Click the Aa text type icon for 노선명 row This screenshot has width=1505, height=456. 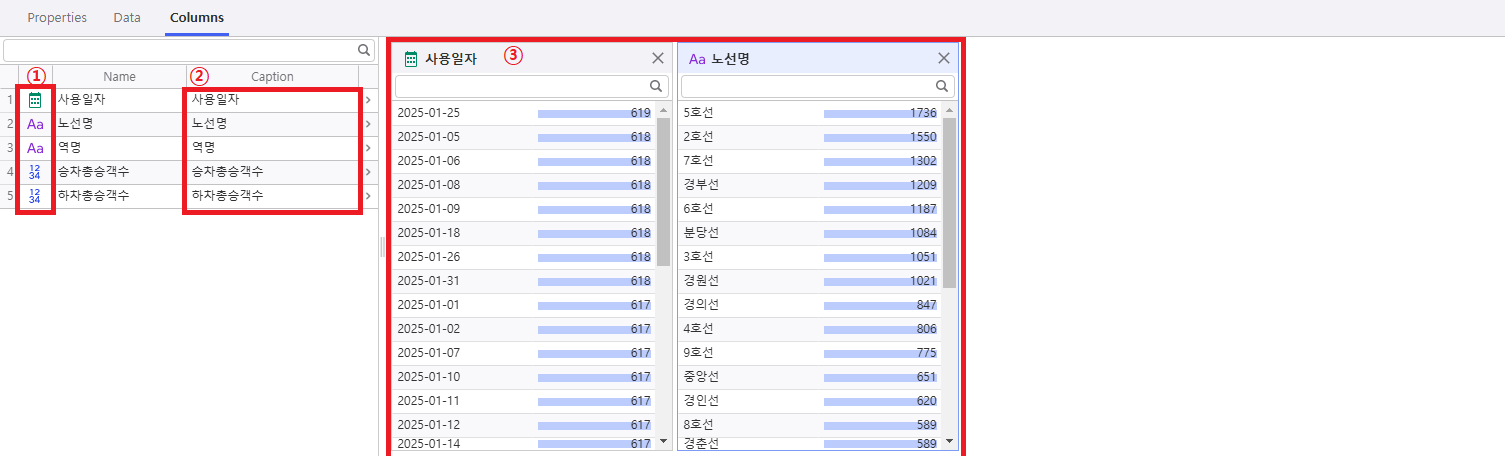[x=35, y=124]
